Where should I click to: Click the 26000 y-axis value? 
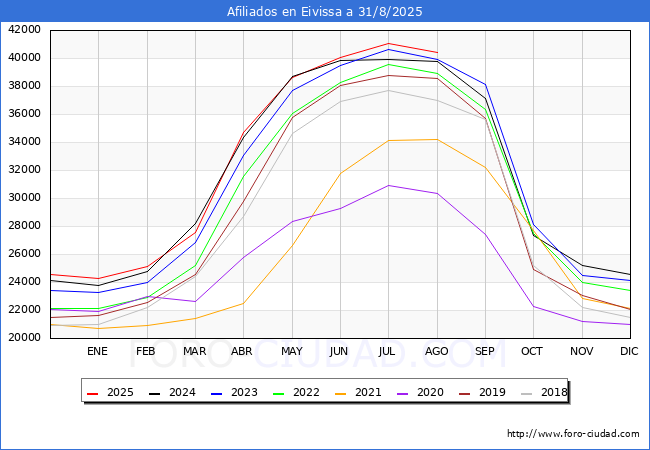click(24, 254)
